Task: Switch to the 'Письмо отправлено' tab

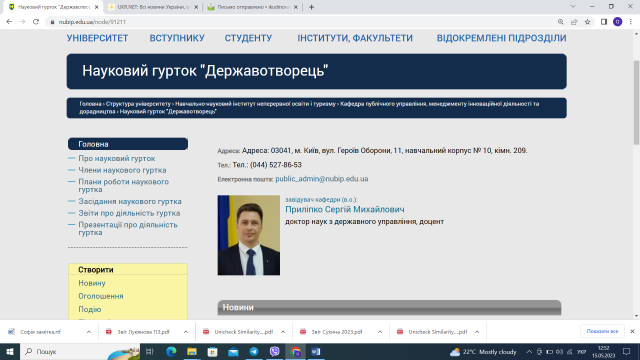Action: [253, 7]
